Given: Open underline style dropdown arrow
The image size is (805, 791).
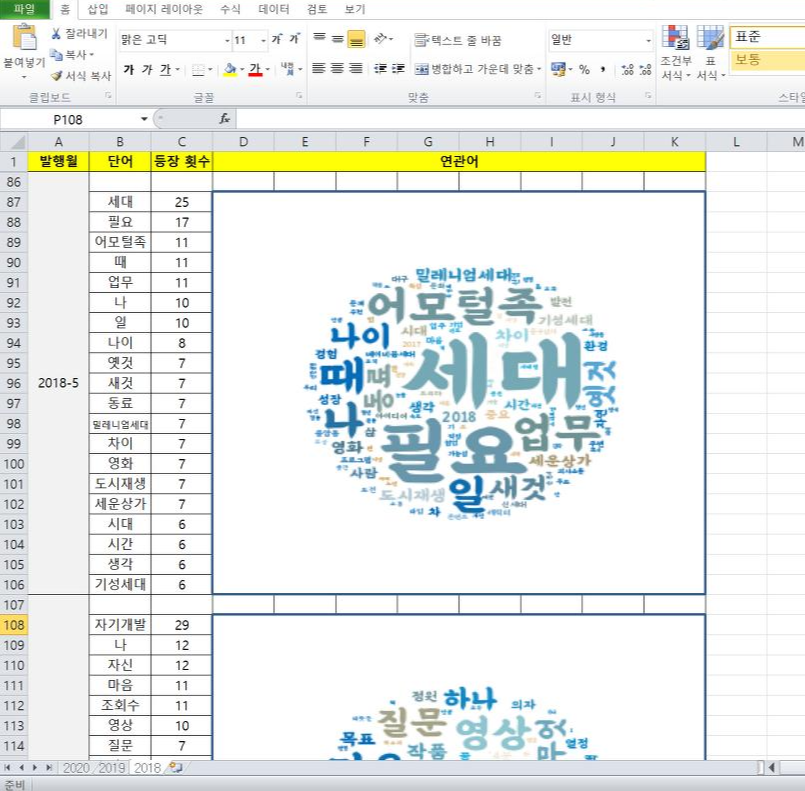Looking at the screenshot, I should tap(178, 69).
